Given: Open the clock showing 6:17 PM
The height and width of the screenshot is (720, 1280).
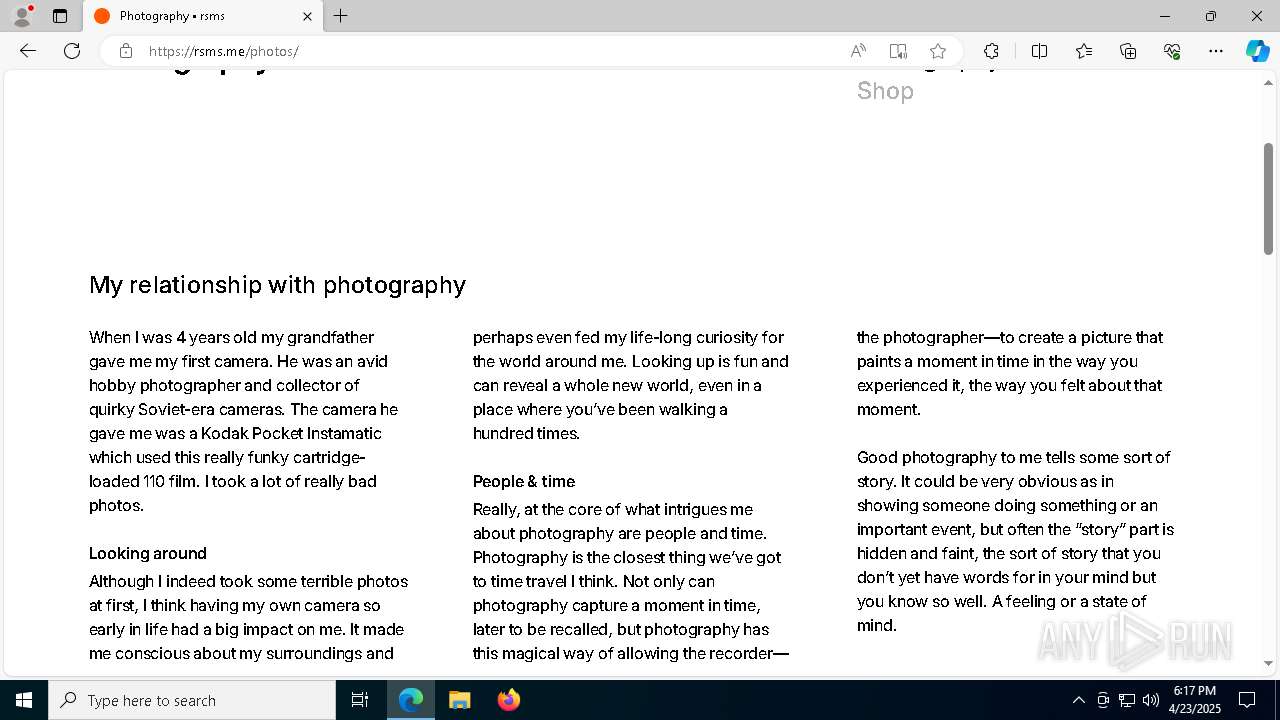Looking at the screenshot, I should coord(1195,700).
